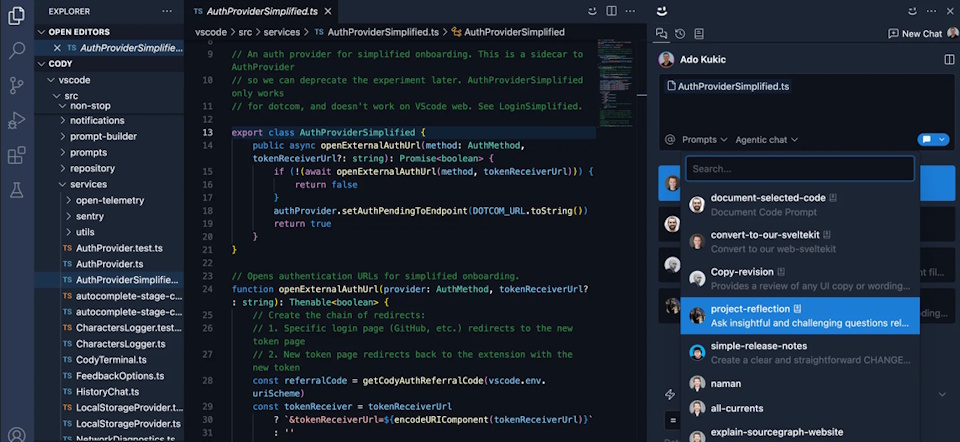The width and height of the screenshot is (960, 442).
Task: Open the Prompts dropdown
Action: pyautogui.click(x=705, y=140)
